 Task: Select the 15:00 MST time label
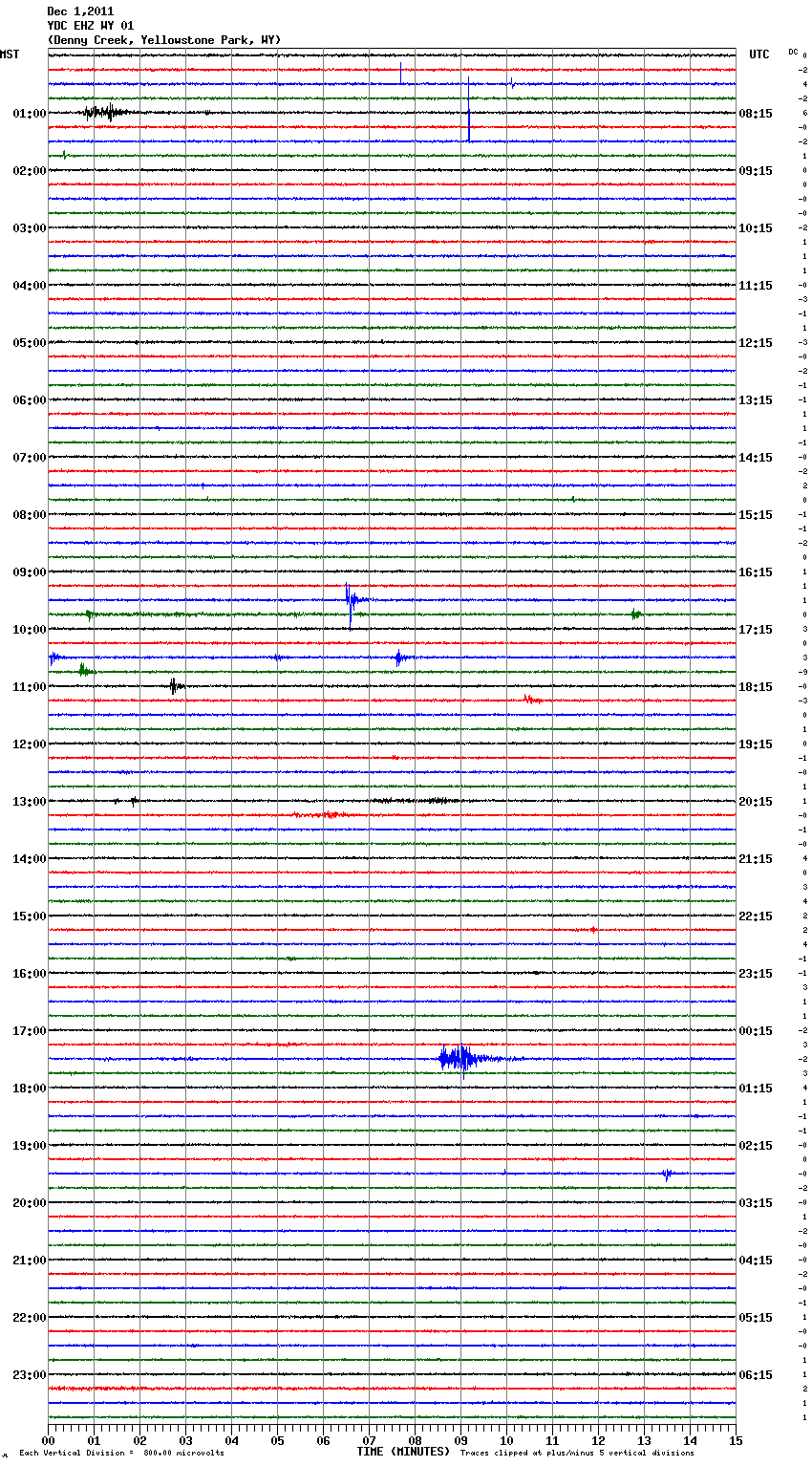pos(30,916)
